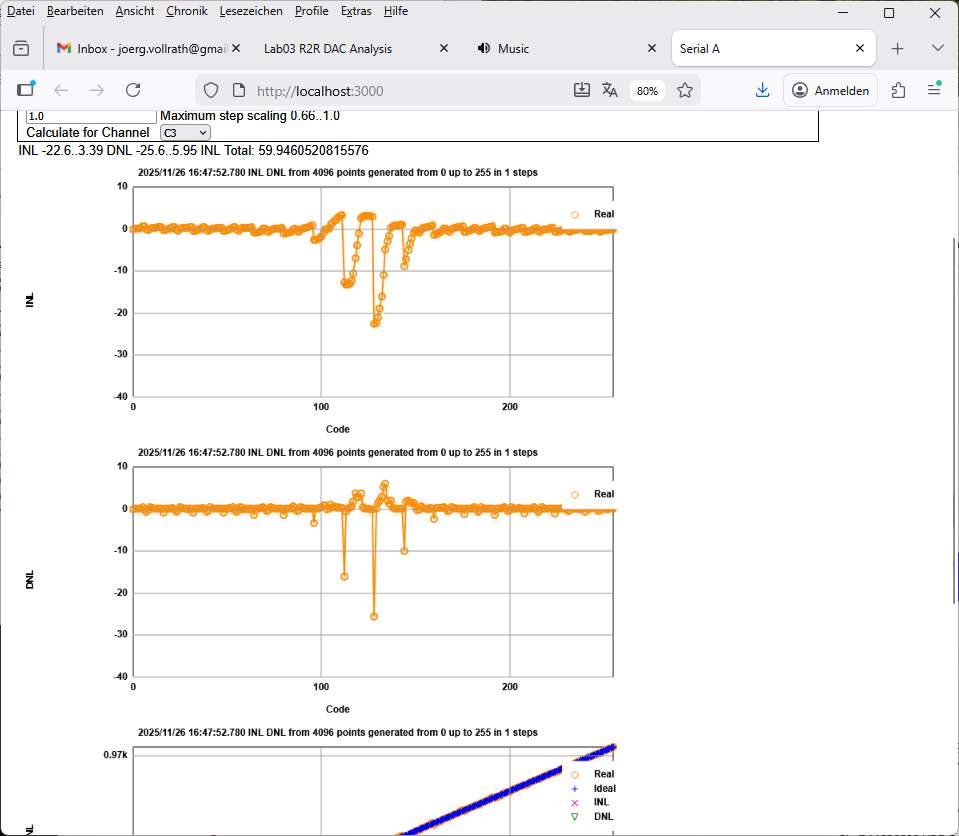Screen dimensions: 959x836
Task: Click the translate page icon
Action: pyautogui.click(x=610, y=90)
